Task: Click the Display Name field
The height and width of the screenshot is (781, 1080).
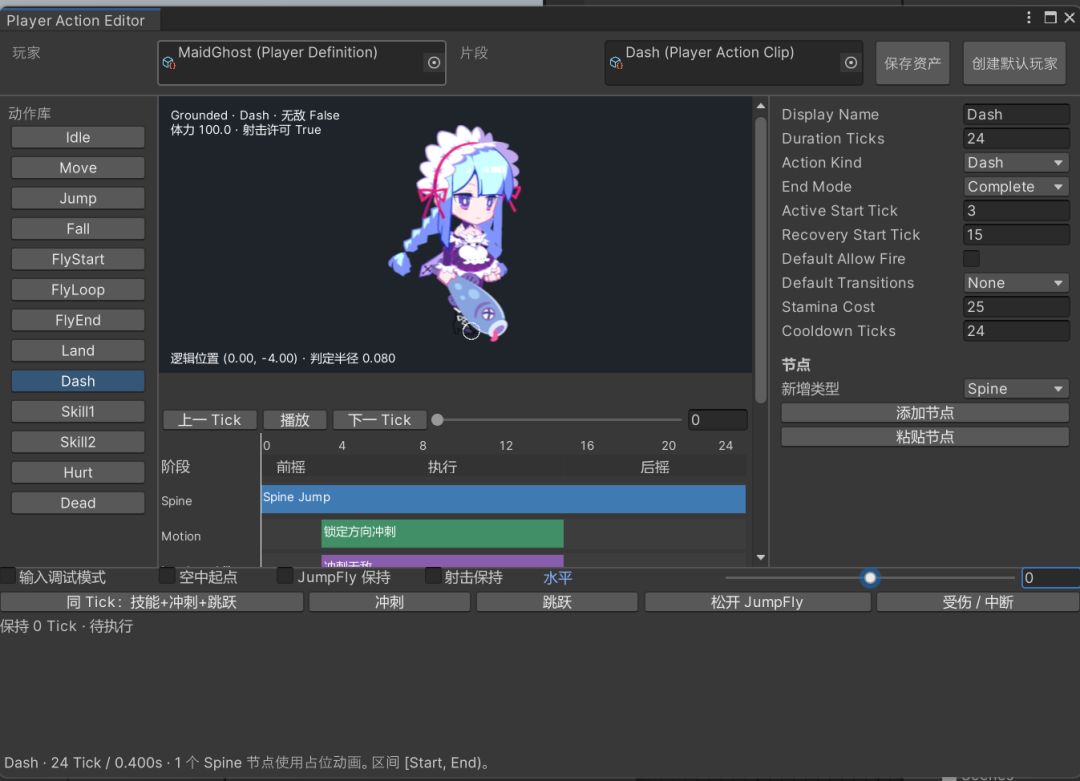Action: point(1016,114)
